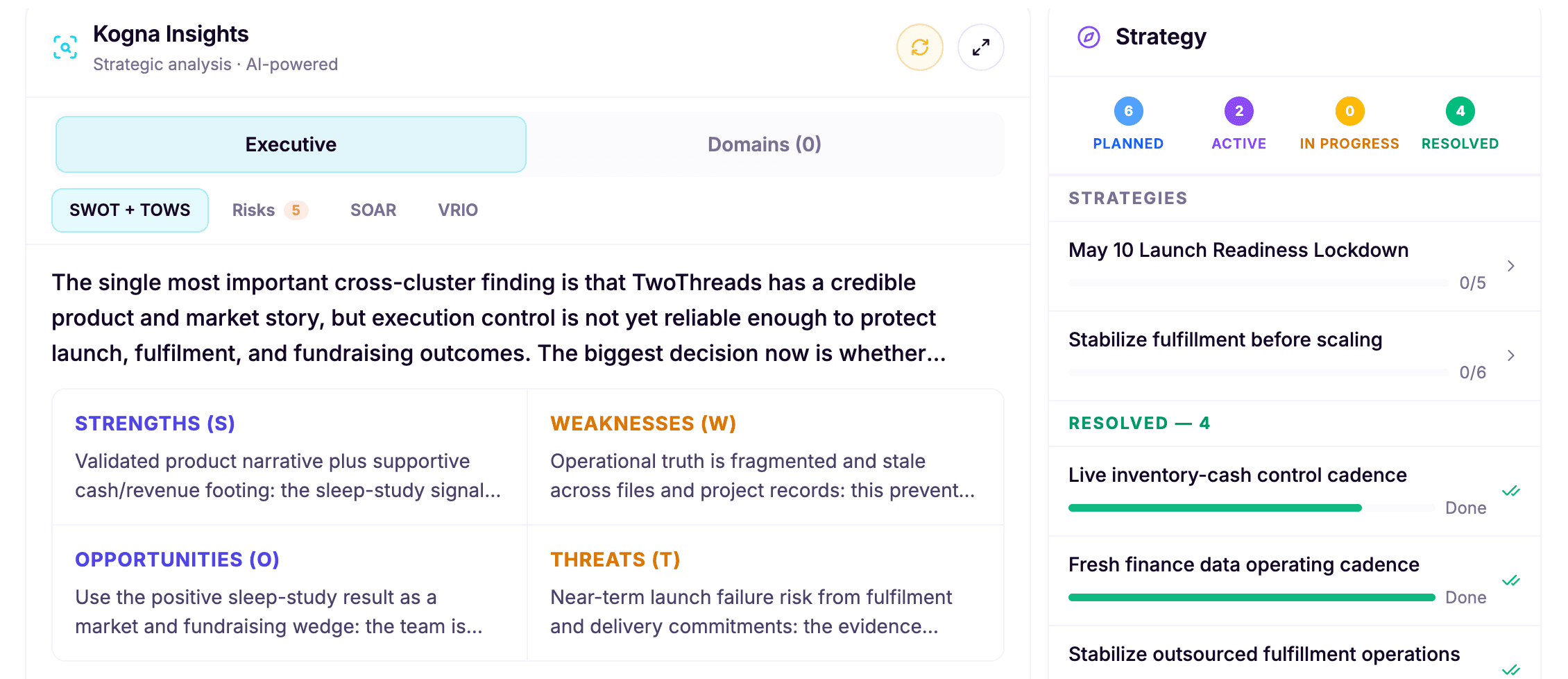Click the refresh insights icon
This screenshot has width=1568, height=679.
pyautogui.click(x=919, y=47)
